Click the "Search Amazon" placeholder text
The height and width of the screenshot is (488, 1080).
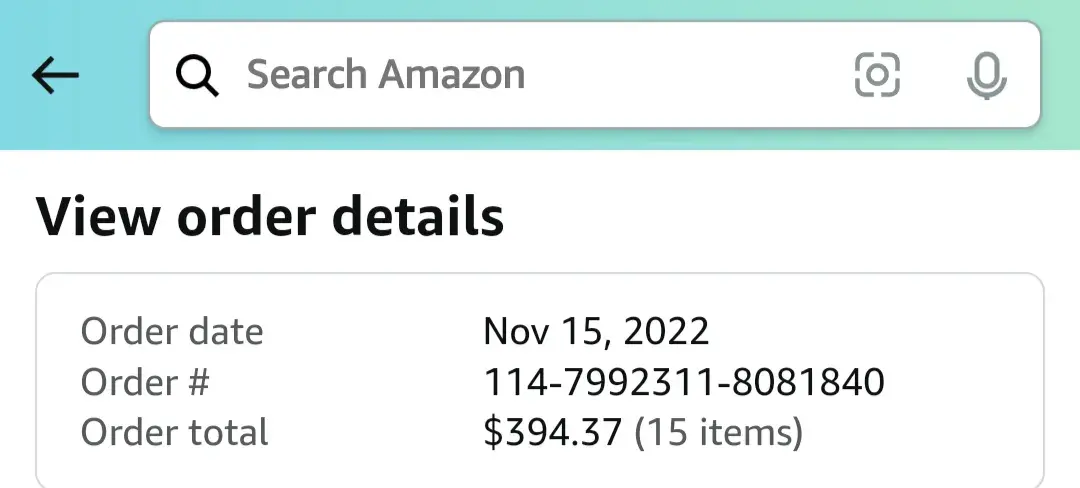tap(385, 75)
